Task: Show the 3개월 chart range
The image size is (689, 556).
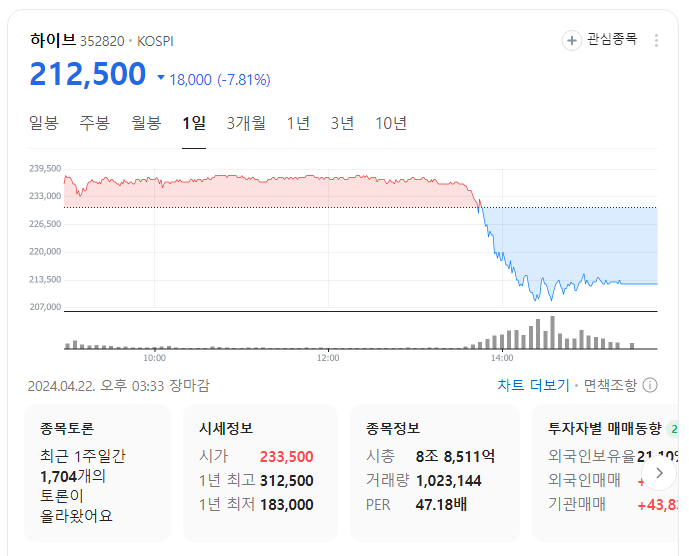Action: coord(246,123)
